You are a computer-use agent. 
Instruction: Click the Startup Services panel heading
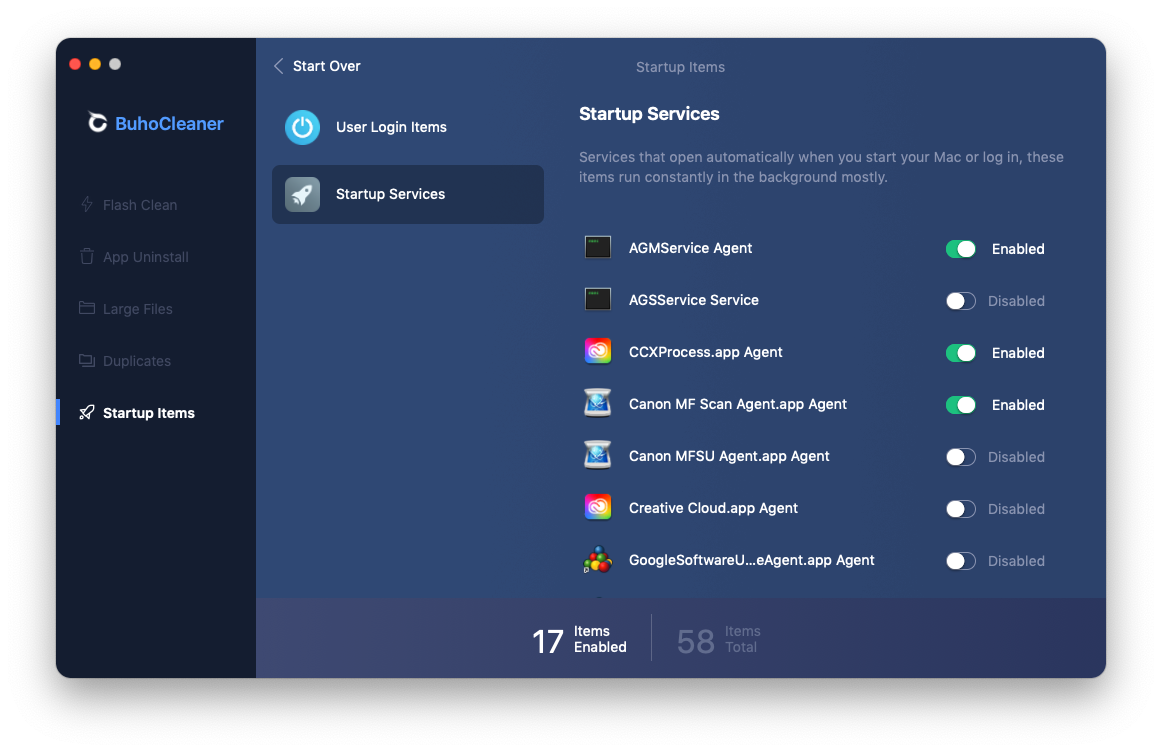(649, 113)
